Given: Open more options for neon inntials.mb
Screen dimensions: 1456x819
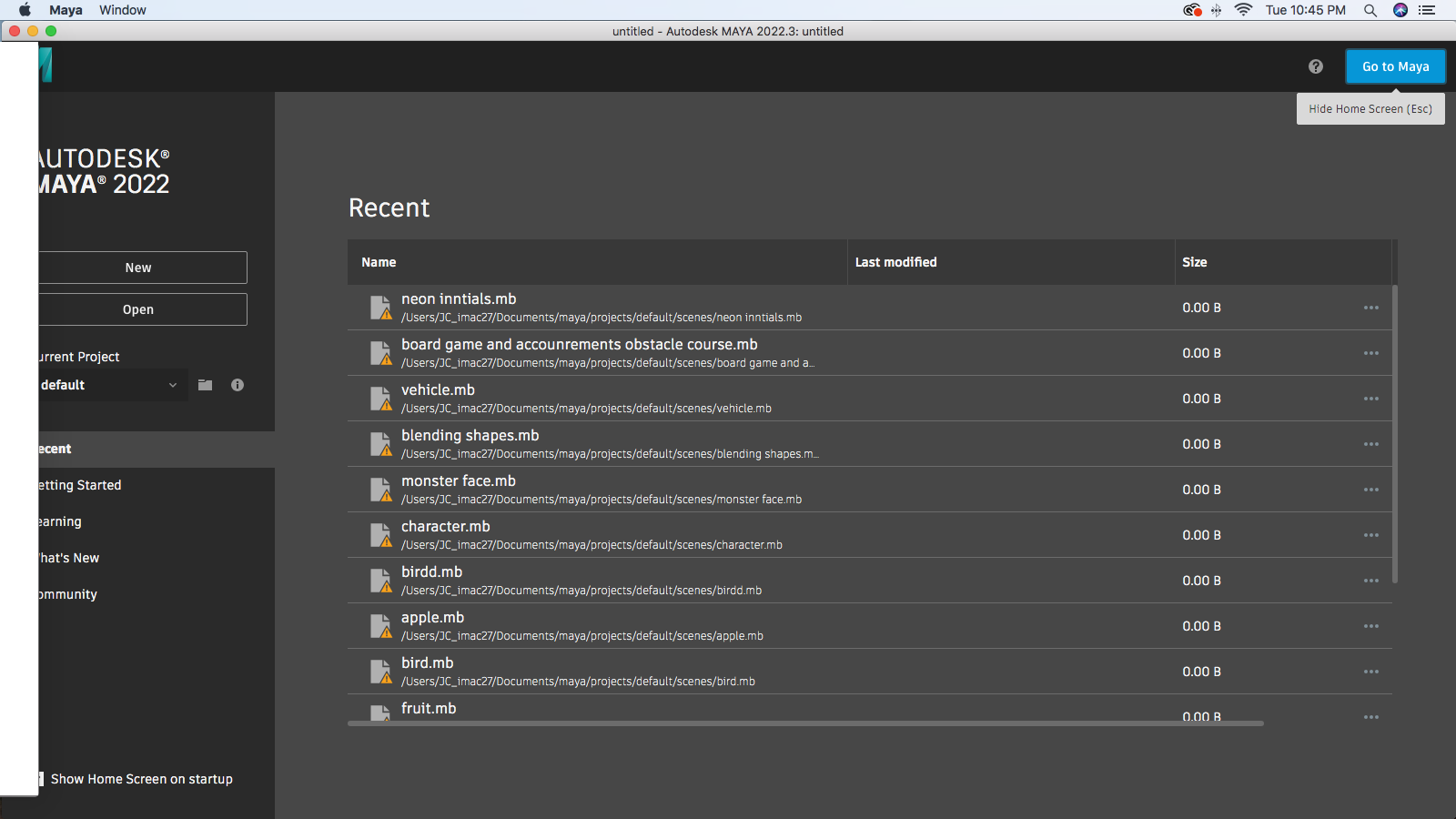Looking at the screenshot, I should coord(1371,308).
